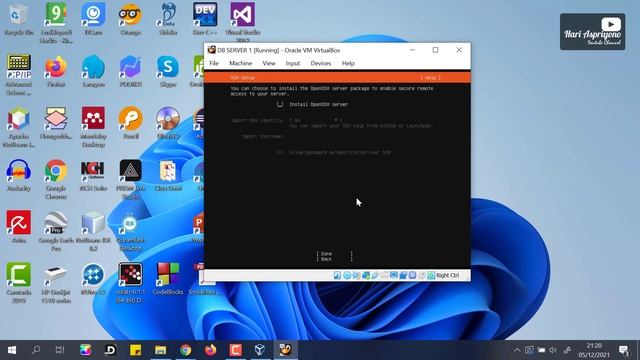Switch to Camtasia in the taskbar
The image size is (640, 360).
coord(236,350)
